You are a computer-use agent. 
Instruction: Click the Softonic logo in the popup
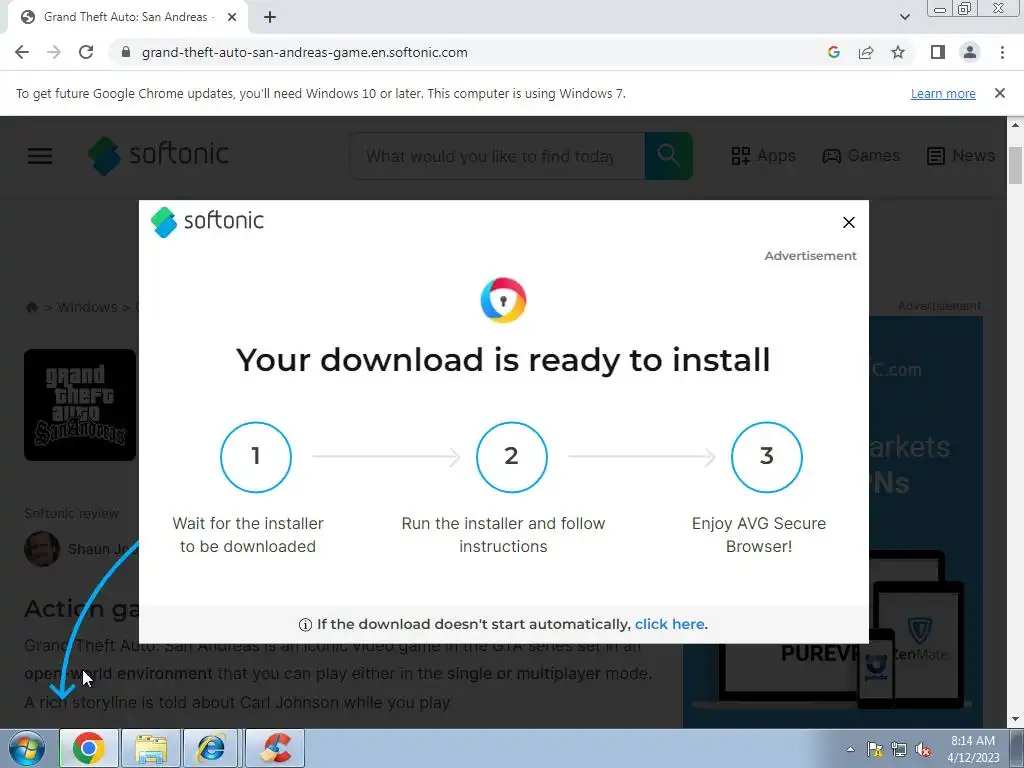click(207, 222)
